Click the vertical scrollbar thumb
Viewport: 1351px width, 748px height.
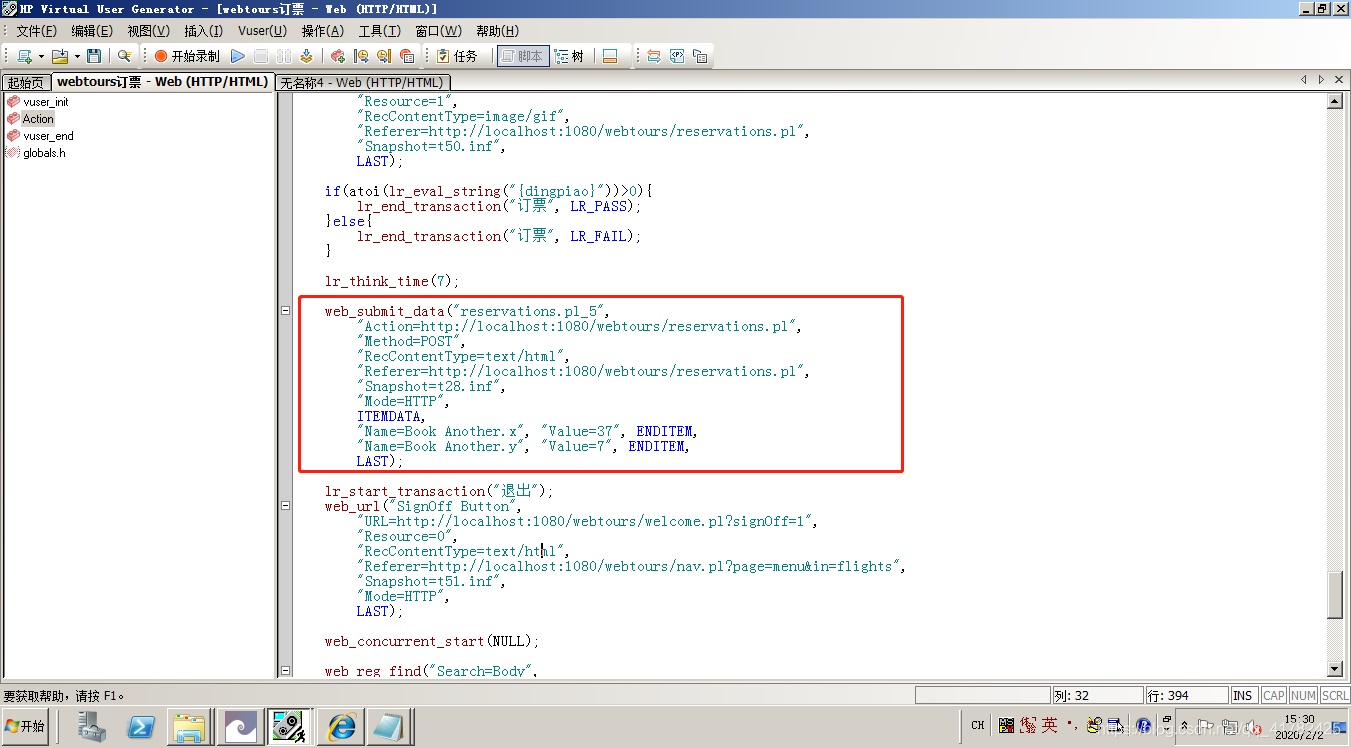[1334, 595]
